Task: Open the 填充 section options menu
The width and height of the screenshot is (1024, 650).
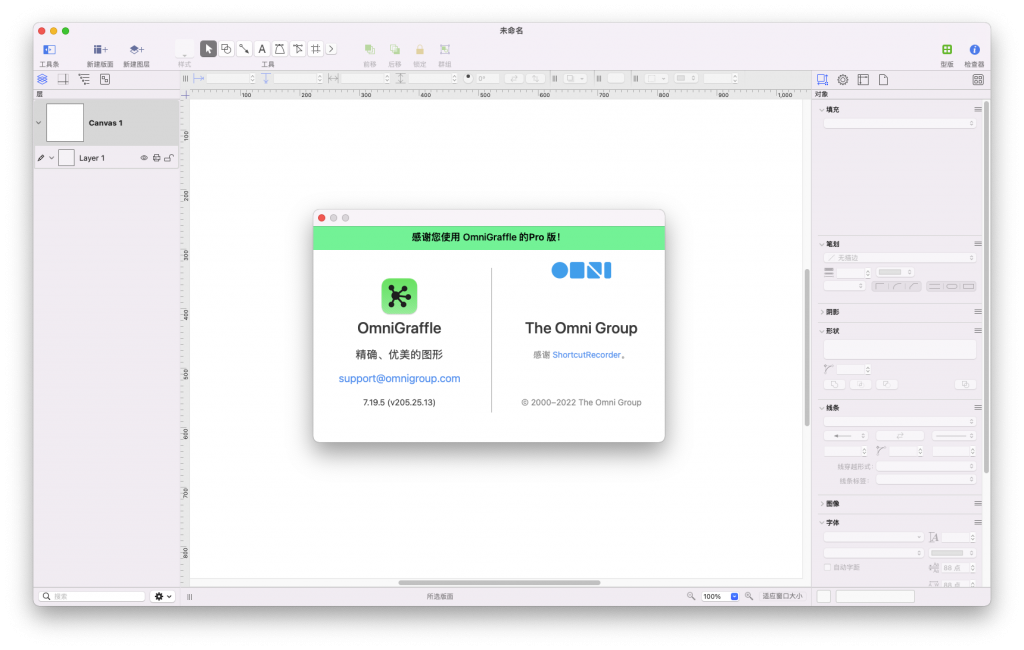Action: tap(978, 110)
